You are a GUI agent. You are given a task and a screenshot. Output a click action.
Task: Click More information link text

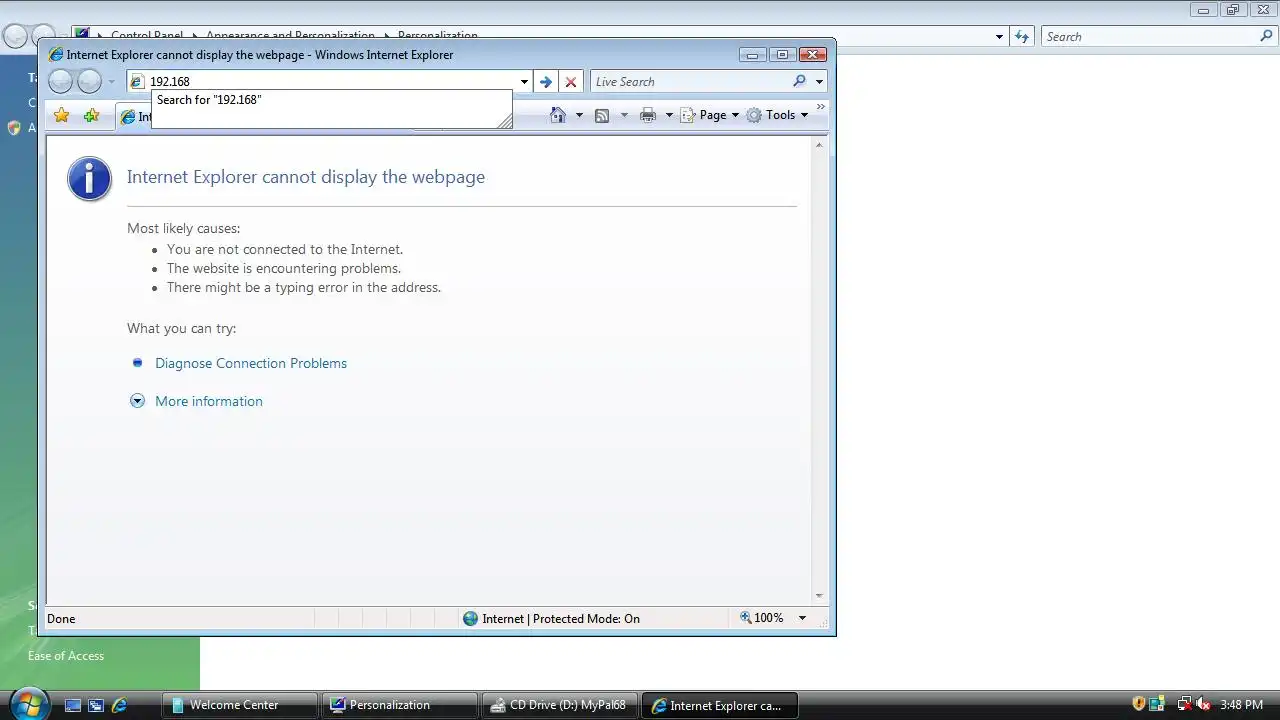(209, 401)
